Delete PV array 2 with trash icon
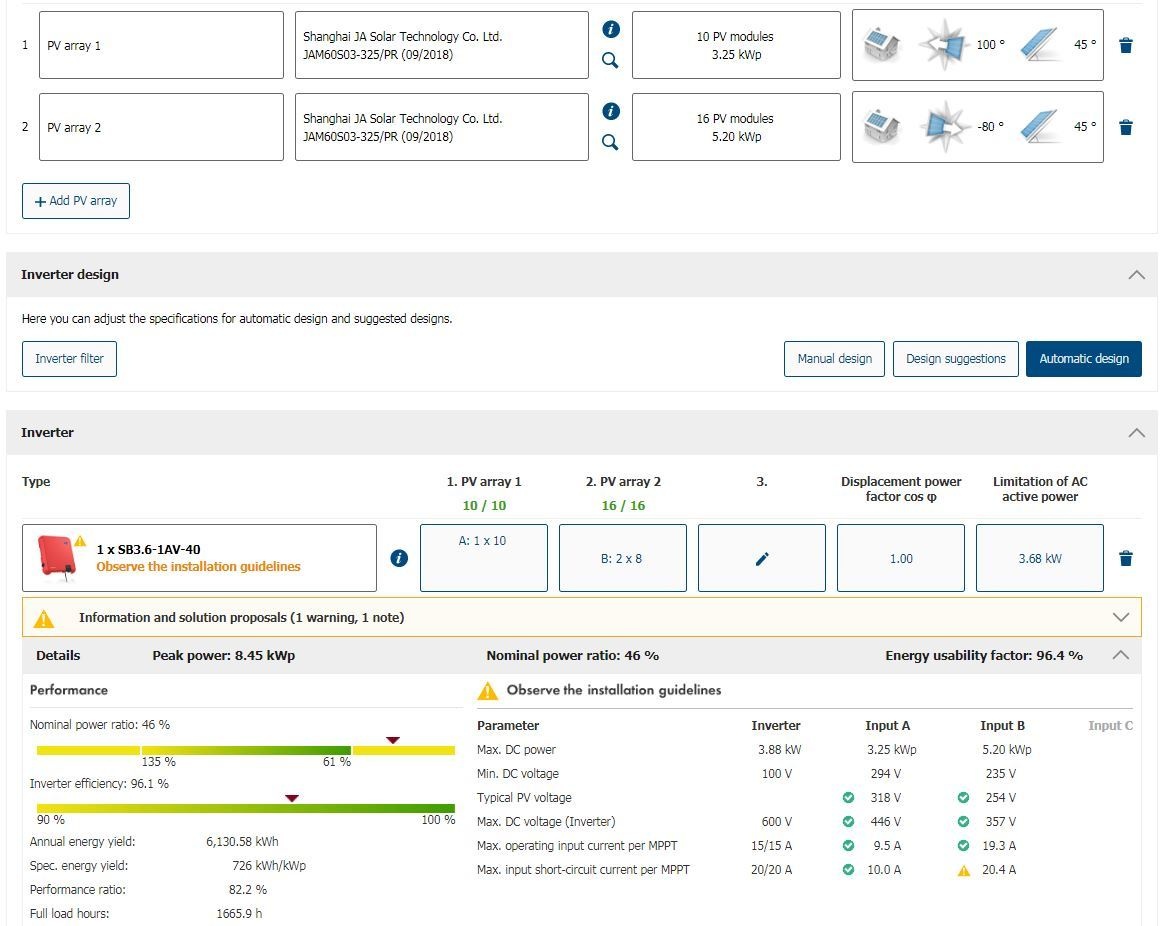The width and height of the screenshot is (1160, 926). [1126, 127]
